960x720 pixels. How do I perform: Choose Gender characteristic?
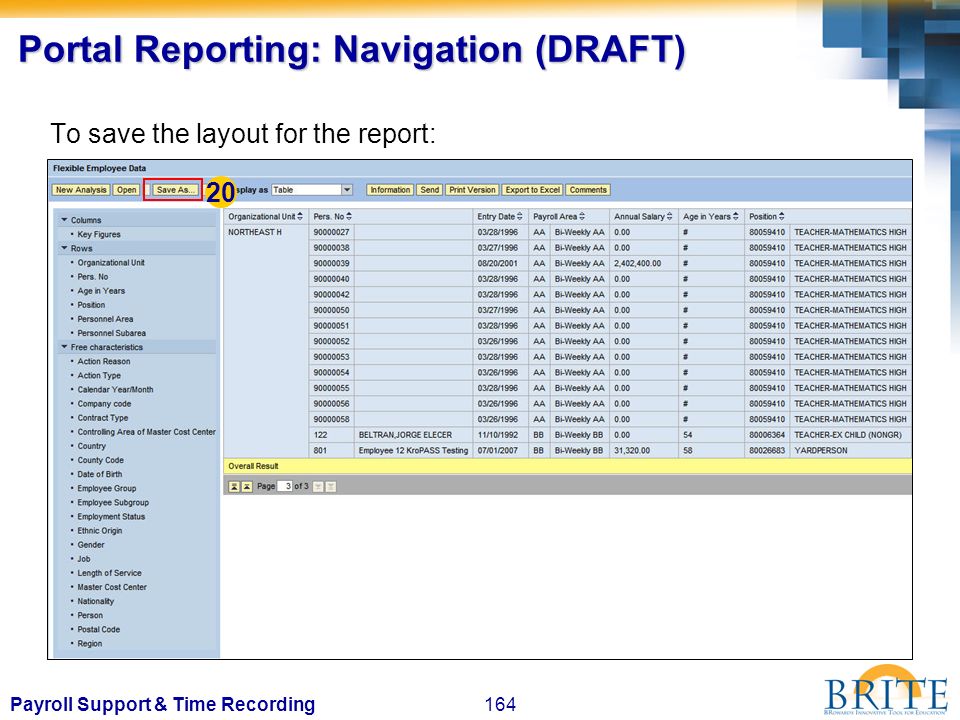point(91,544)
